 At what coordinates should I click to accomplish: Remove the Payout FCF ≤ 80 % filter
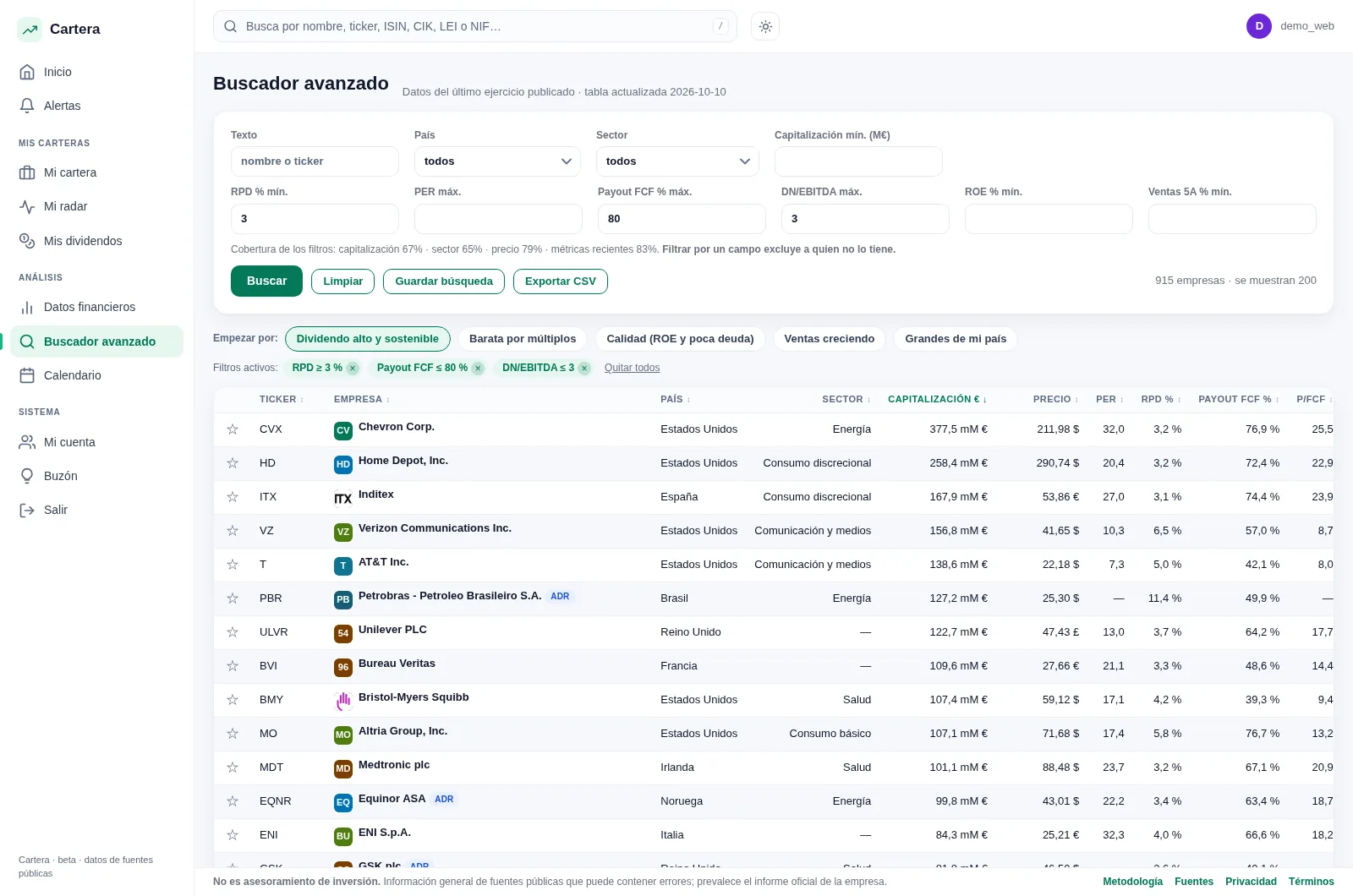point(478,368)
